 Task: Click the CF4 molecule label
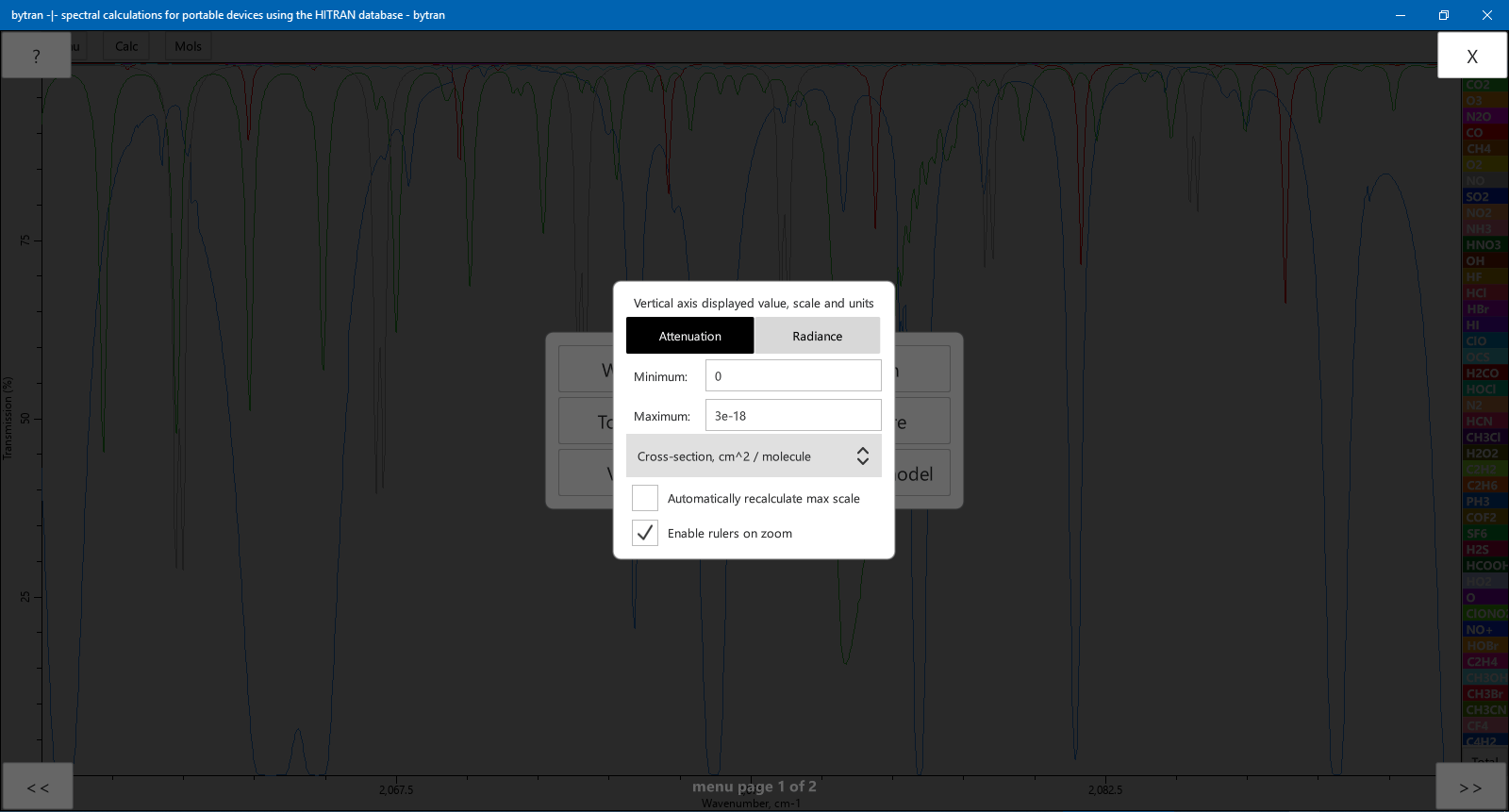coord(1484,726)
